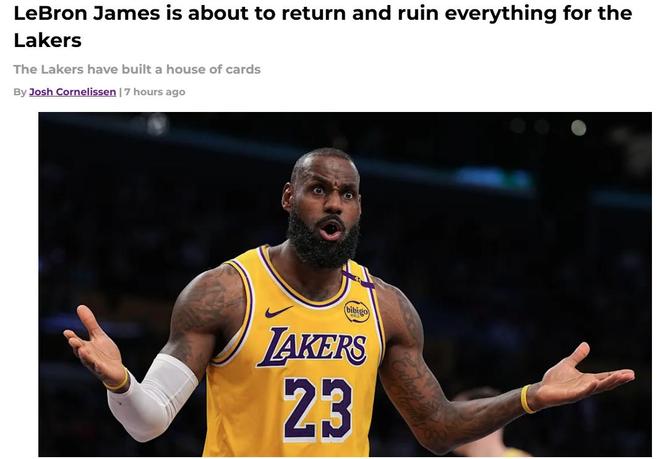Select the "house of cards" subtitle text

(137, 69)
